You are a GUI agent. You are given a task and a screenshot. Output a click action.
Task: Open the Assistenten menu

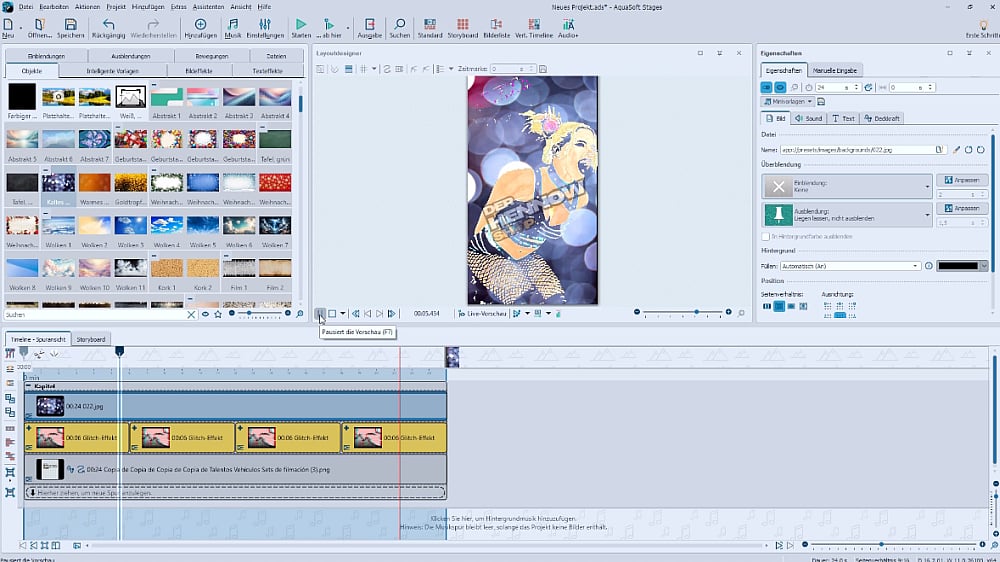(x=208, y=7)
